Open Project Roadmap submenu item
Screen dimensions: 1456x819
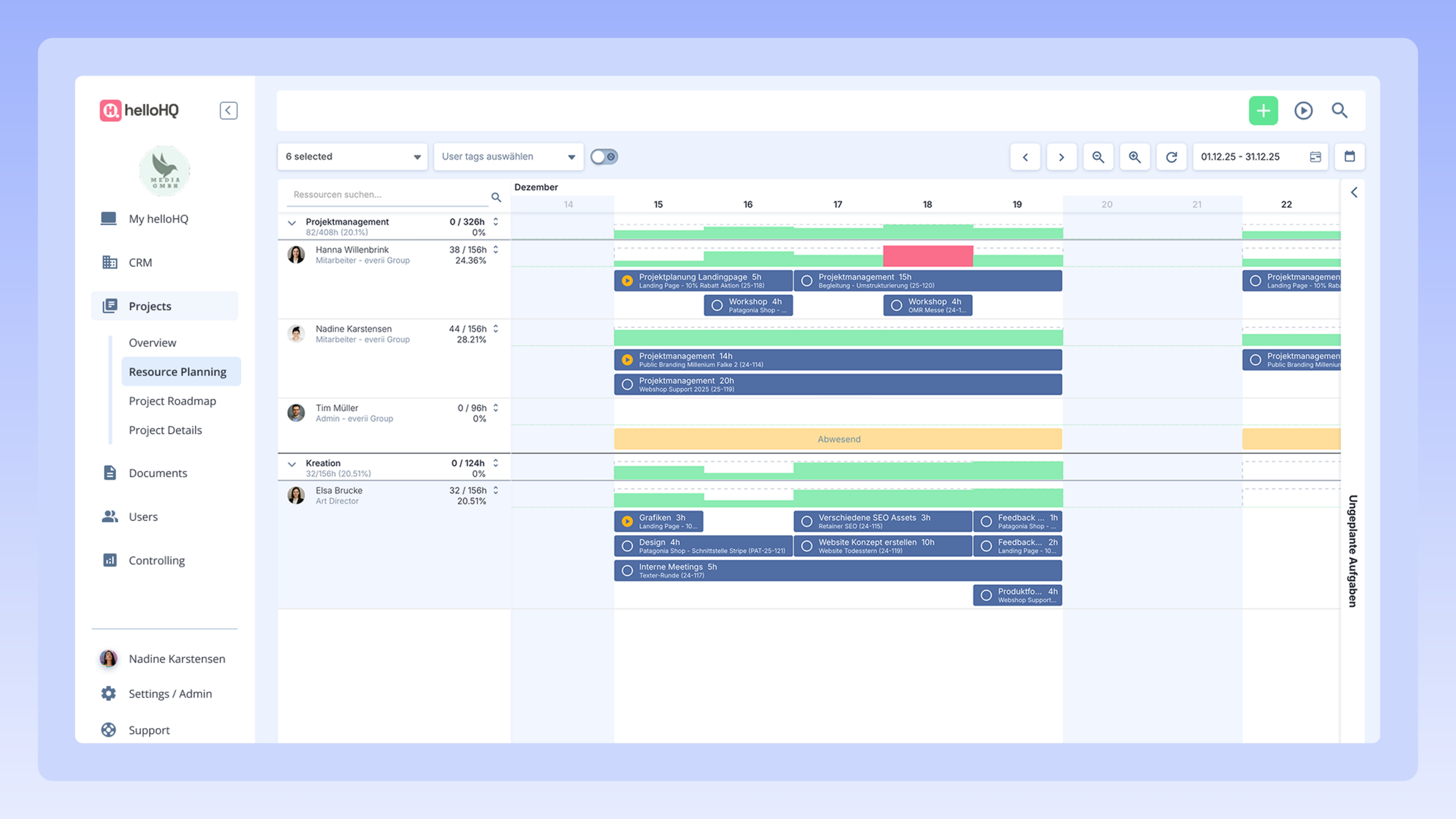(172, 401)
